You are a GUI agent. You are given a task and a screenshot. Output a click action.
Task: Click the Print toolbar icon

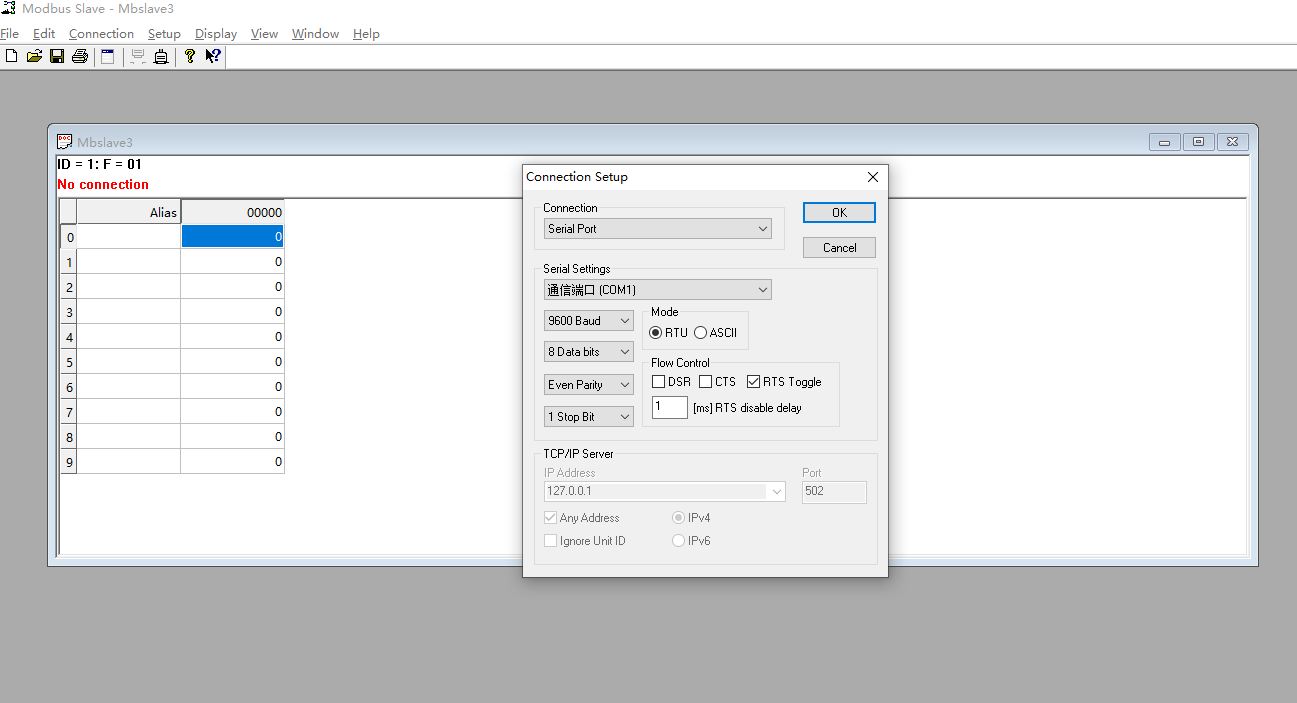80,56
